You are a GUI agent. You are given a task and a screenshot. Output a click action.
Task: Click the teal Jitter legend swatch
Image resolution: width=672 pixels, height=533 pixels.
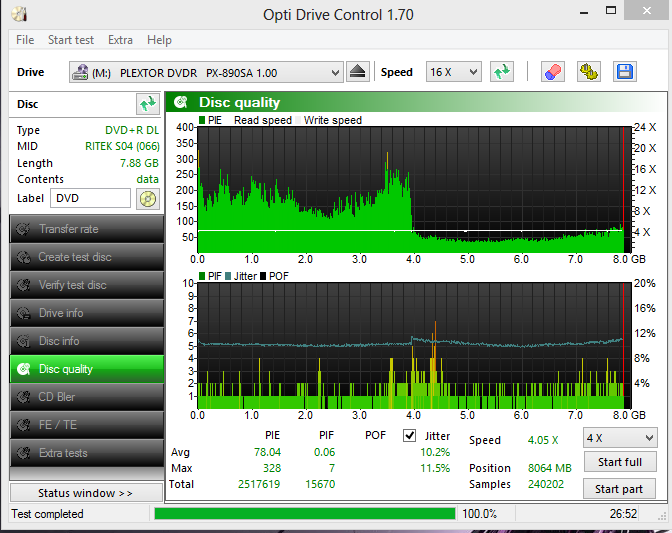tap(228, 276)
